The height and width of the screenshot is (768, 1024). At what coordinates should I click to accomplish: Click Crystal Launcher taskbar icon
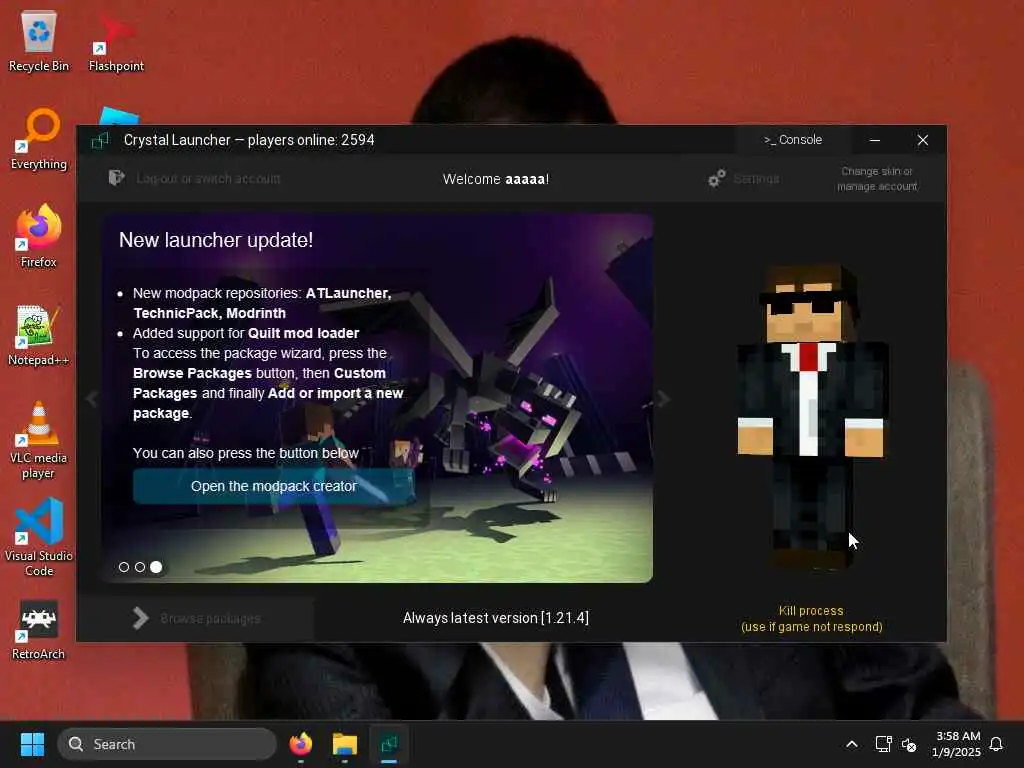click(x=389, y=744)
